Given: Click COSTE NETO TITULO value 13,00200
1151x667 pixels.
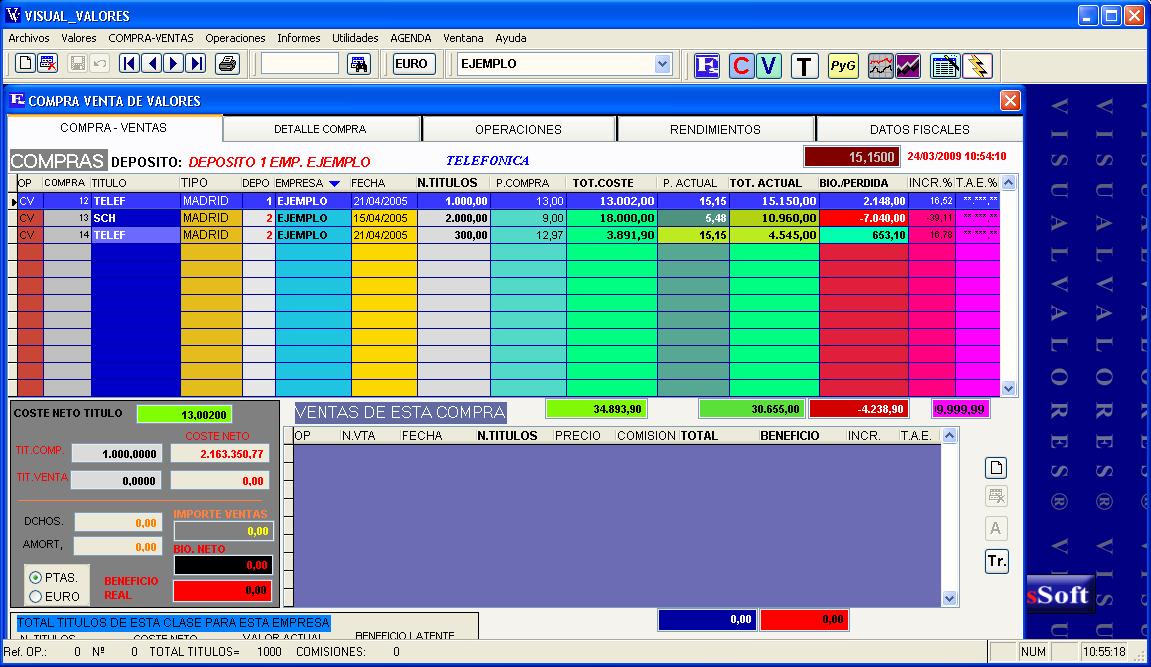Looking at the screenshot, I should 184,415.
